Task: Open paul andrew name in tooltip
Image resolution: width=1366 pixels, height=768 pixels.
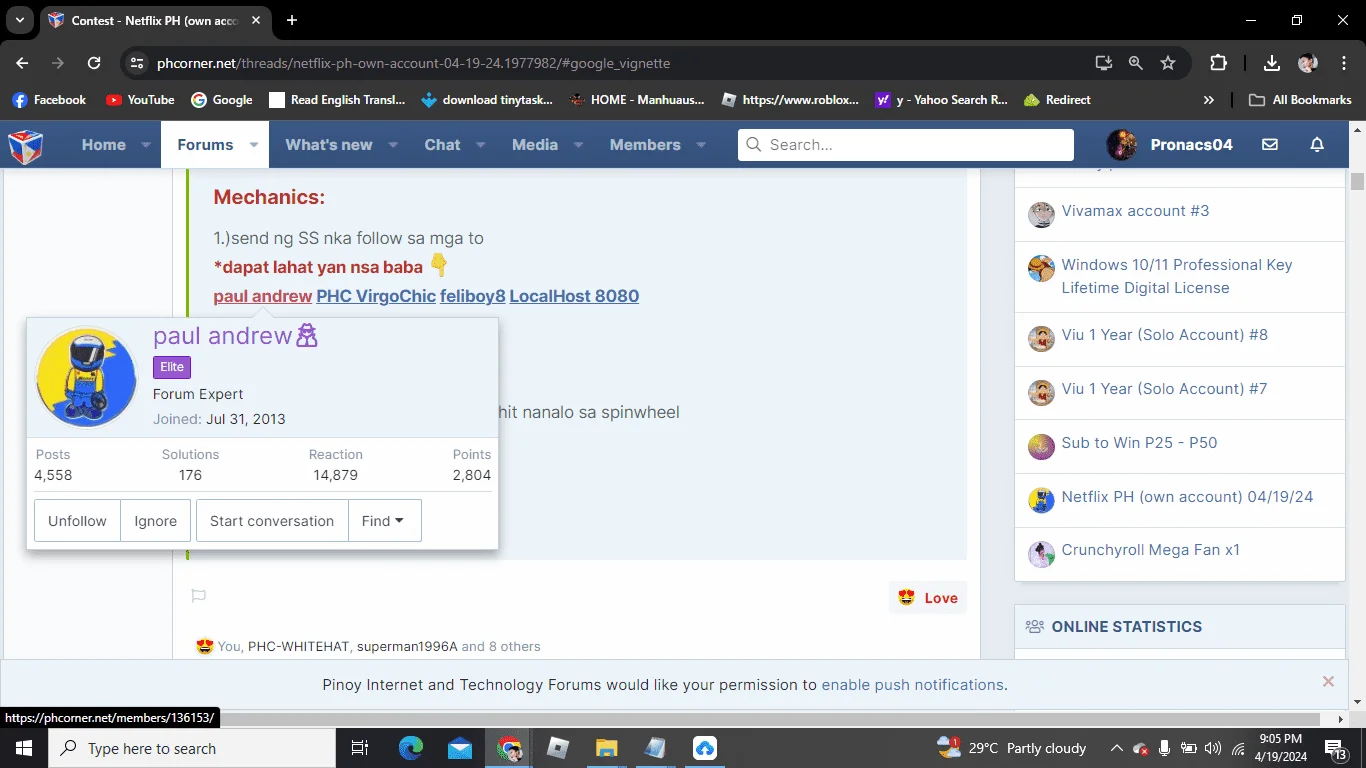Action: pos(222,336)
